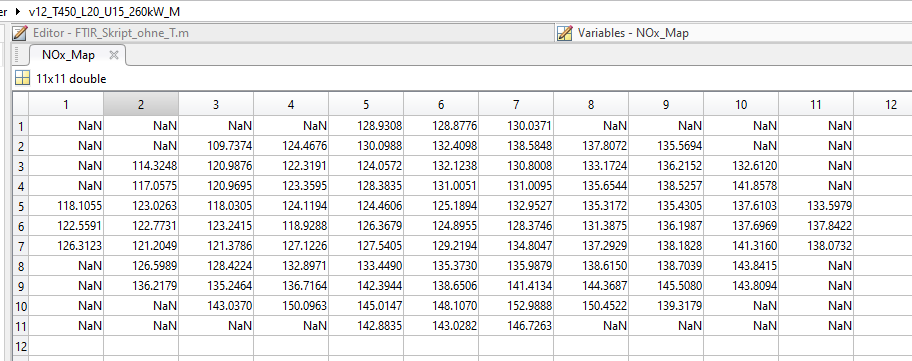The image size is (912, 361).
Task: Select column header 2
Action: pos(141,105)
